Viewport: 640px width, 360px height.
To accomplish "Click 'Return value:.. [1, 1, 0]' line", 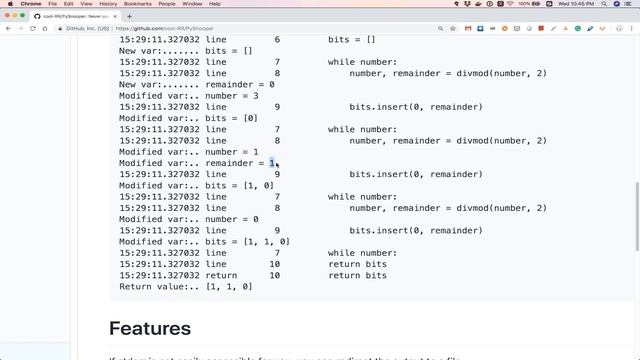I will [186, 287].
